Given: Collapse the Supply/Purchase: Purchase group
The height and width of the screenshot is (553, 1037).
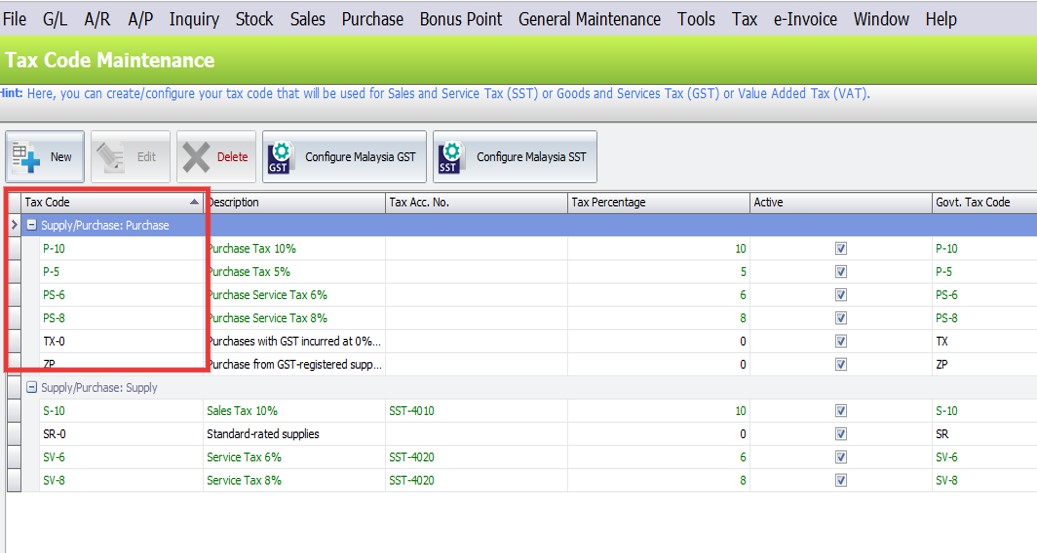Looking at the screenshot, I should [x=32, y=226].
